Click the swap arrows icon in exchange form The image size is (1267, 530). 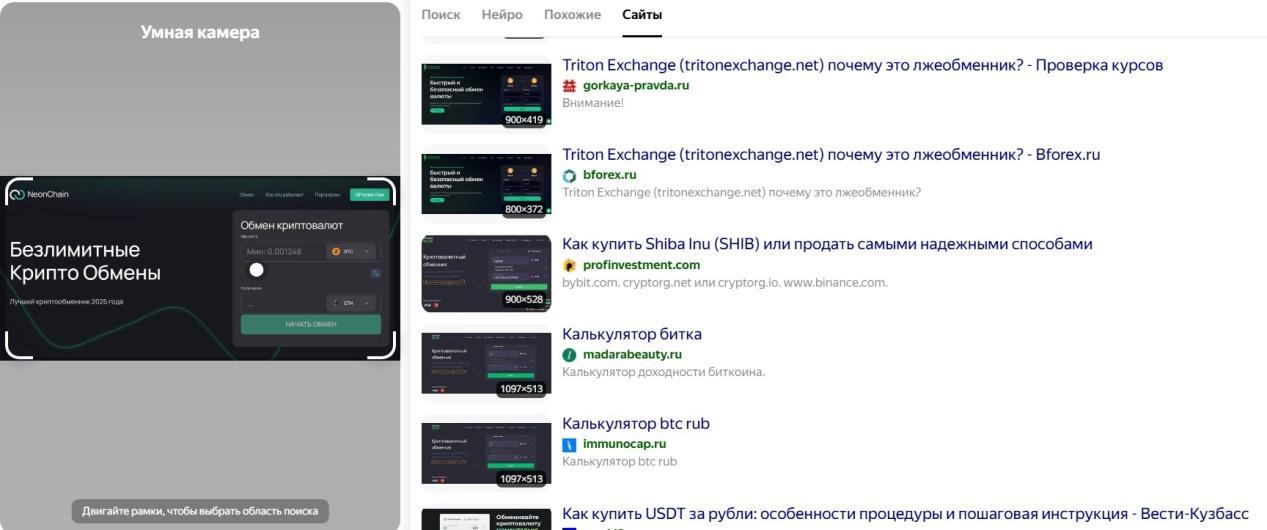pyautogui.click(x=375, y=272)
